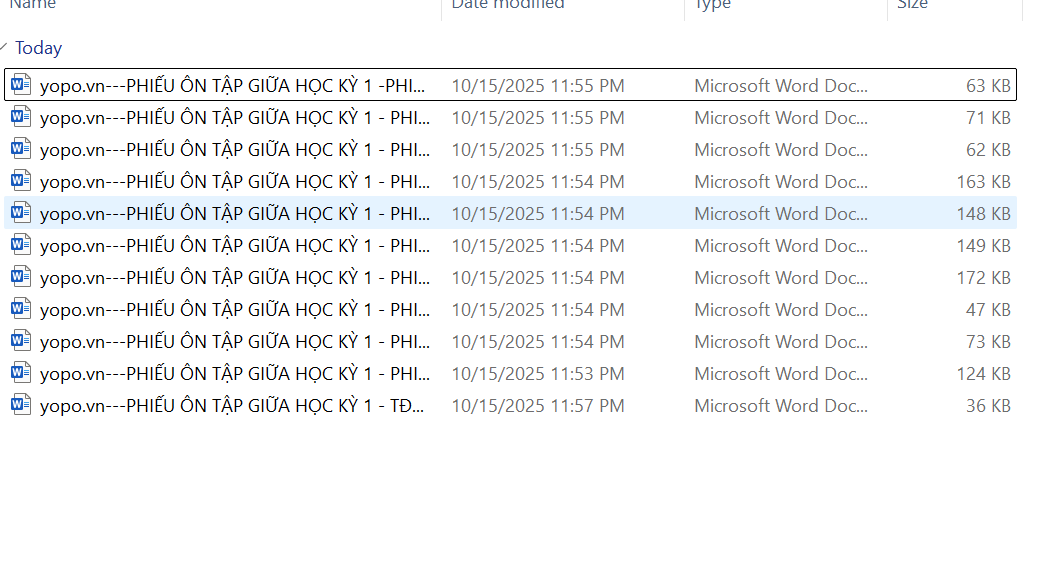Click the file name modified at 11:53 PM
Image resolution: width=1056 pixels, height=580 pixels.
233,374
